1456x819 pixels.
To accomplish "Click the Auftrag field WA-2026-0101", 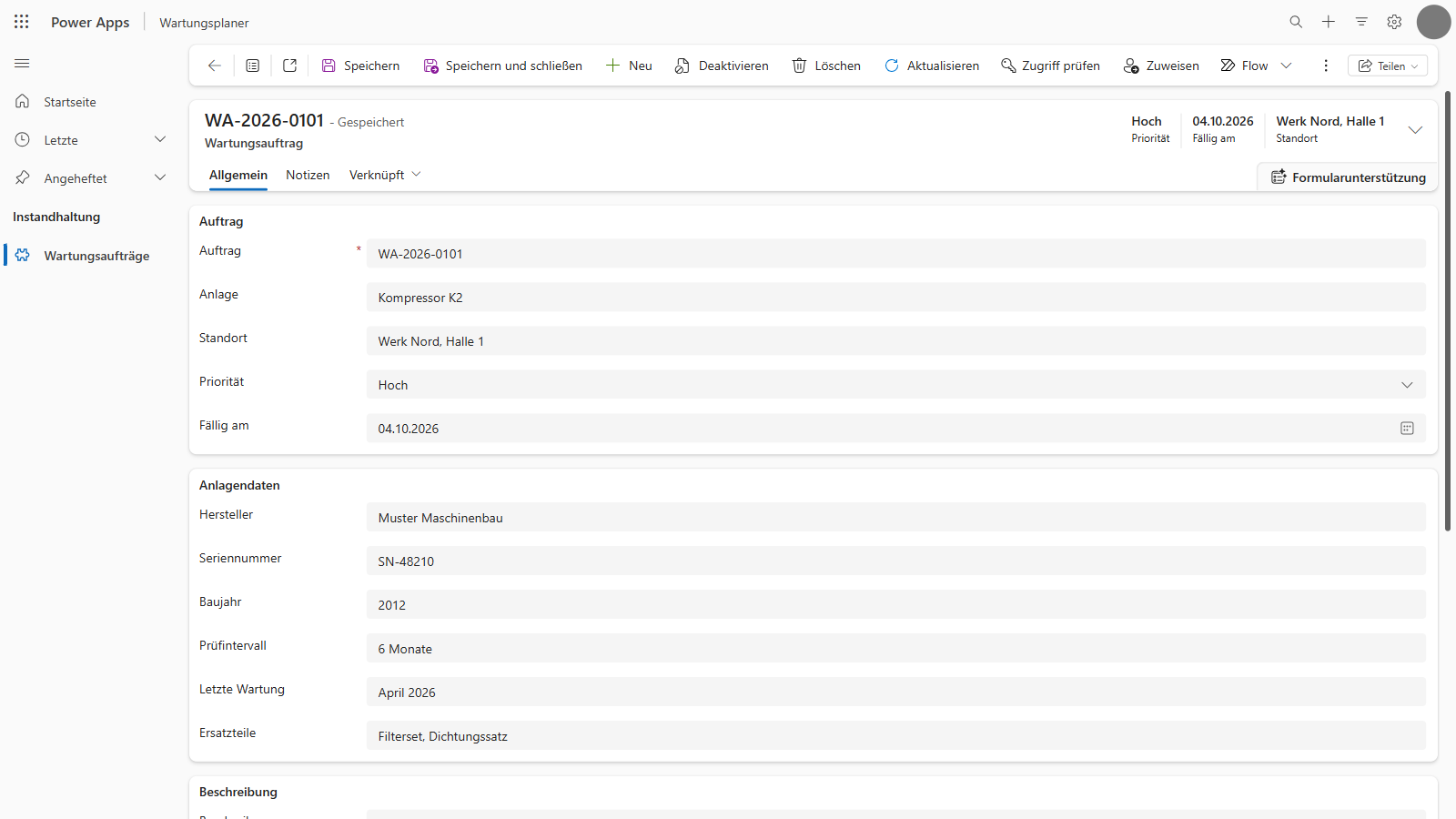I will pos(895,254).
